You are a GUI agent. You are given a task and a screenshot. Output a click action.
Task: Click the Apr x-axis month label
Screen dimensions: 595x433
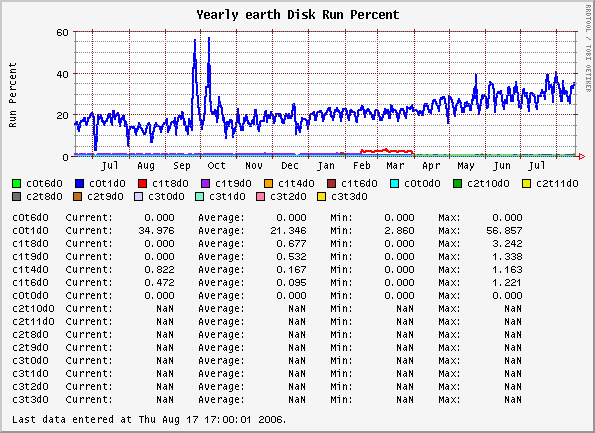pos(431,166)
